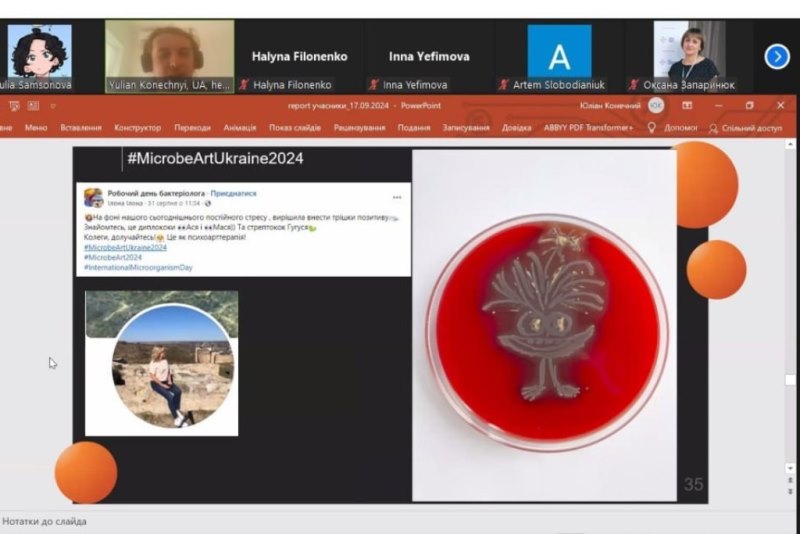The image size is (800, 534).
Task: Click the circular profile photo on slide
Action: [173, 366]
